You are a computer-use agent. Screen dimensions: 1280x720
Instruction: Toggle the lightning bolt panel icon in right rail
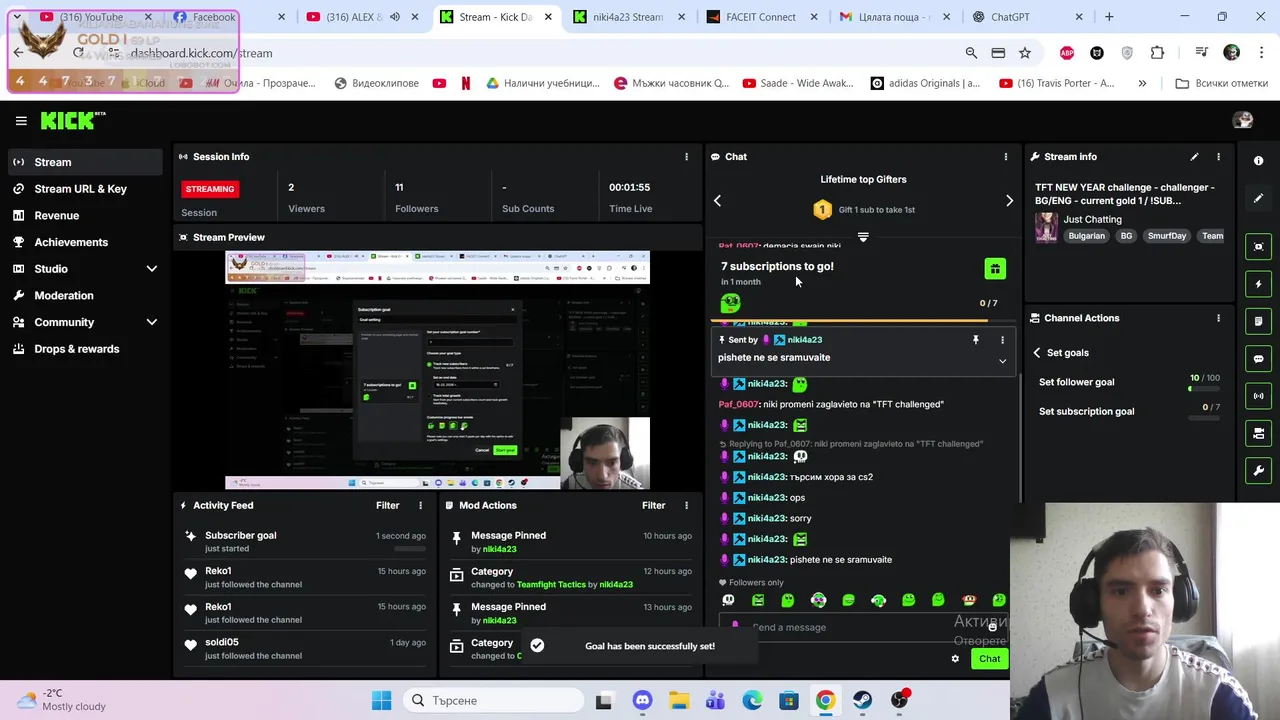pyautogui.click(x=1258, y=284)
